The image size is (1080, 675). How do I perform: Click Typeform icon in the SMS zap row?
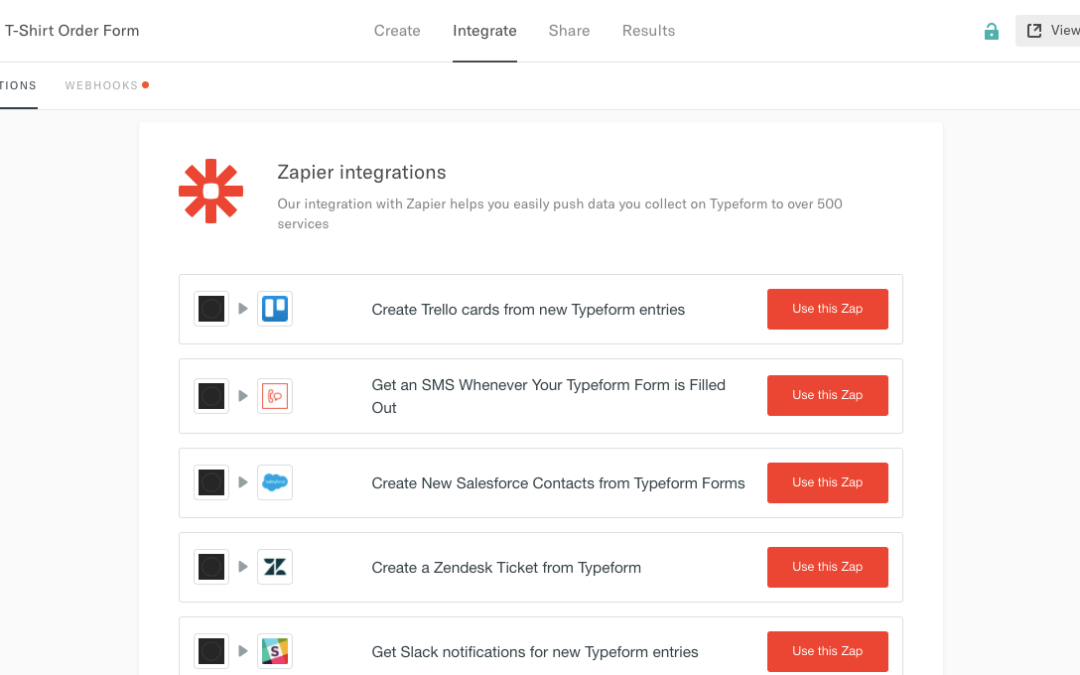click(x=211, y=396)
